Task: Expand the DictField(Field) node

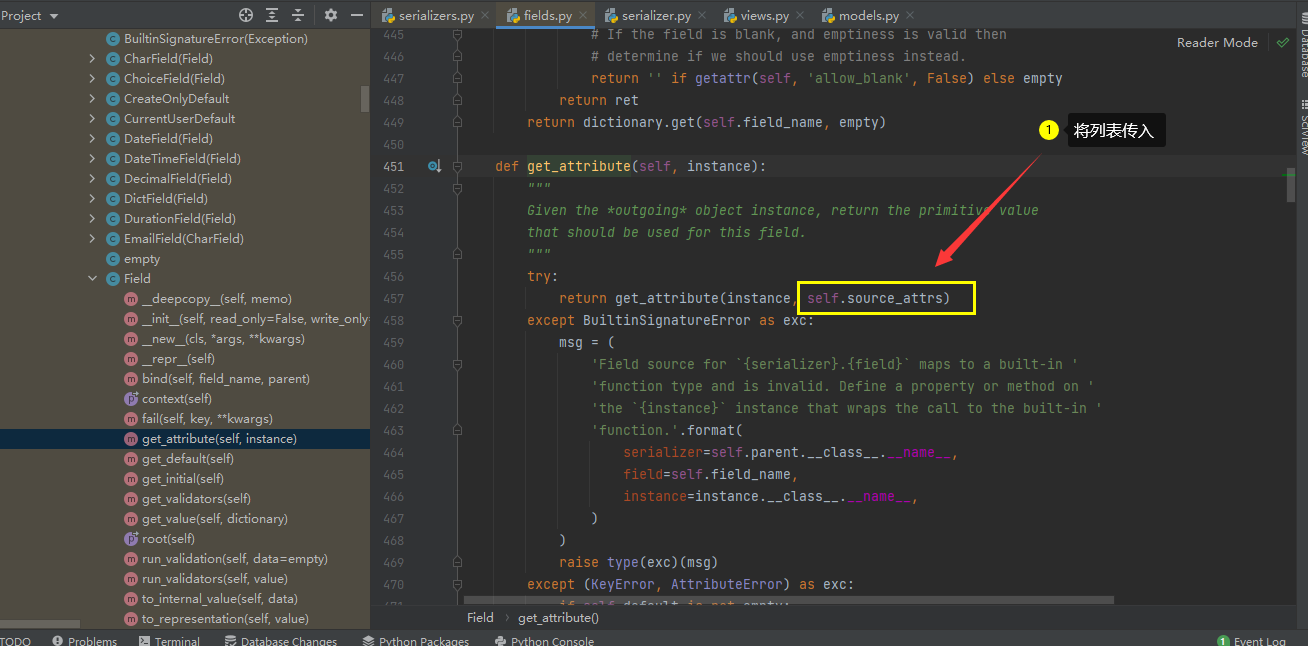Action: tap(92, 199)
